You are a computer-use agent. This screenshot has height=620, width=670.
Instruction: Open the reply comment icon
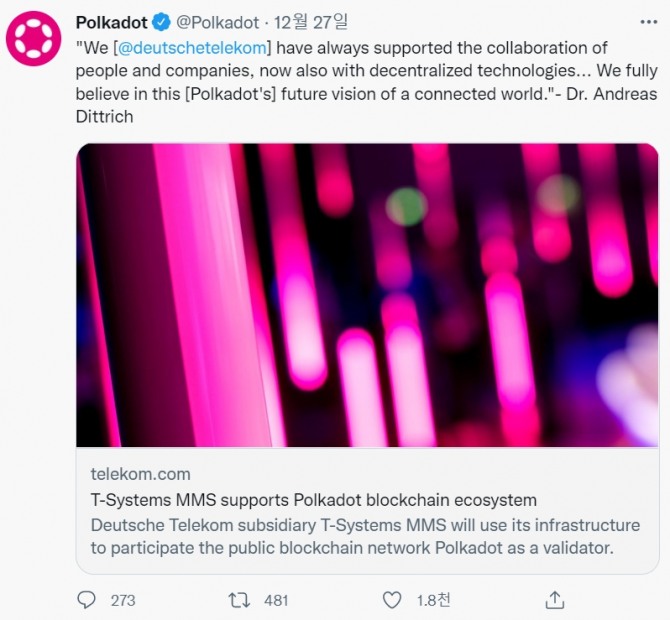[x=87, y=600]
